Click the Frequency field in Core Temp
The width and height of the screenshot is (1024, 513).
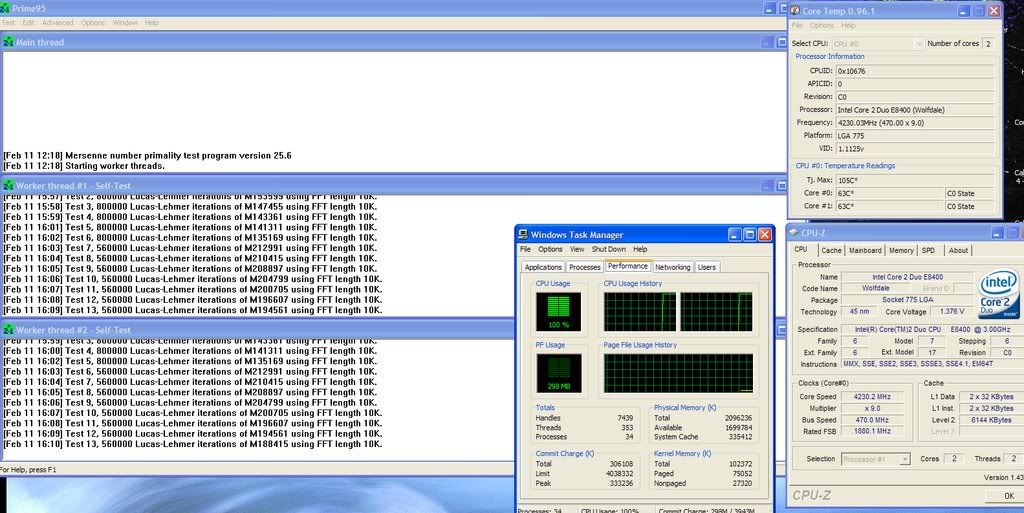[915, 123]
